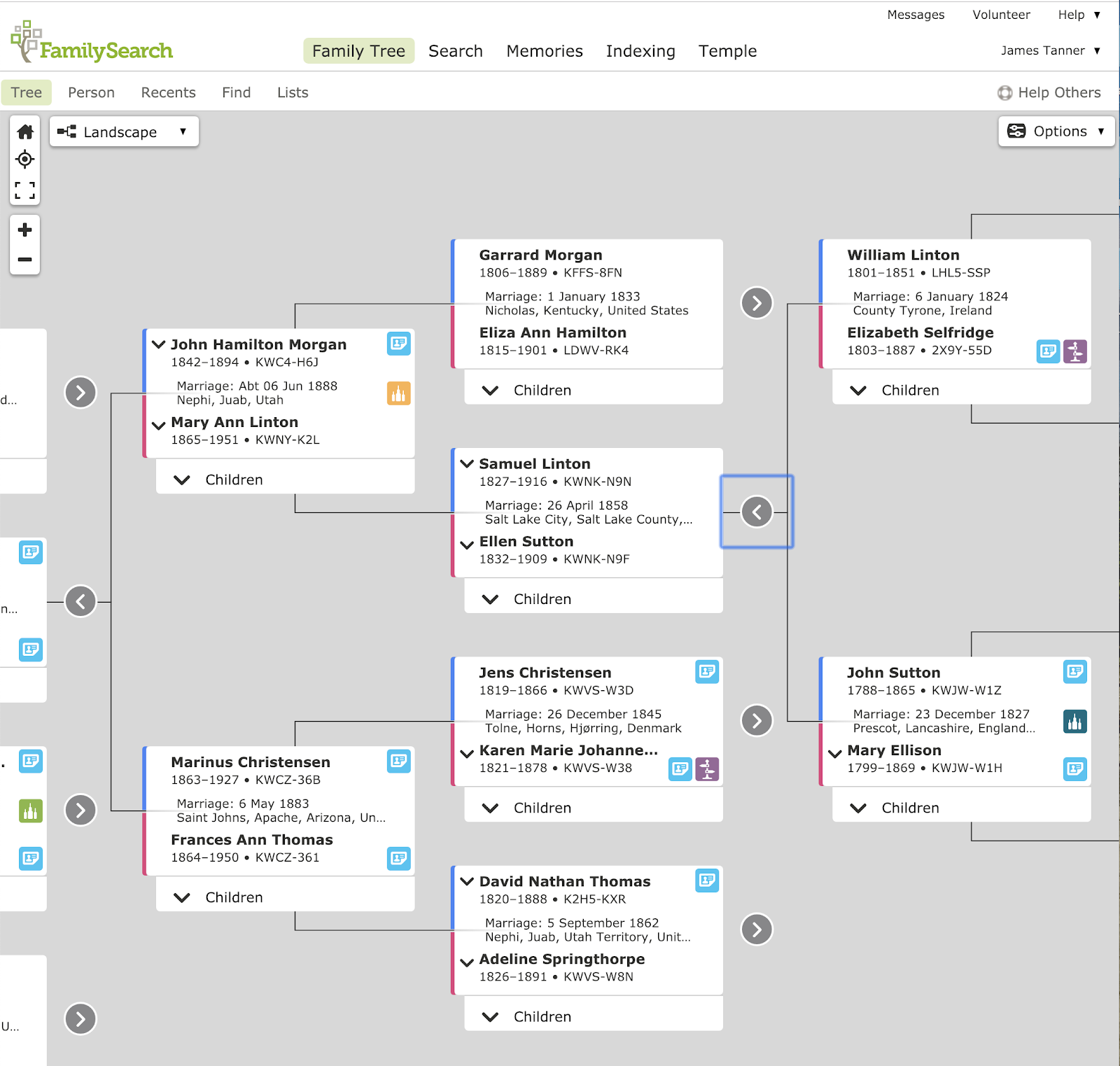Switch to the Recents tab
The image size is (1120, 1066).
[x=168, y=92]
